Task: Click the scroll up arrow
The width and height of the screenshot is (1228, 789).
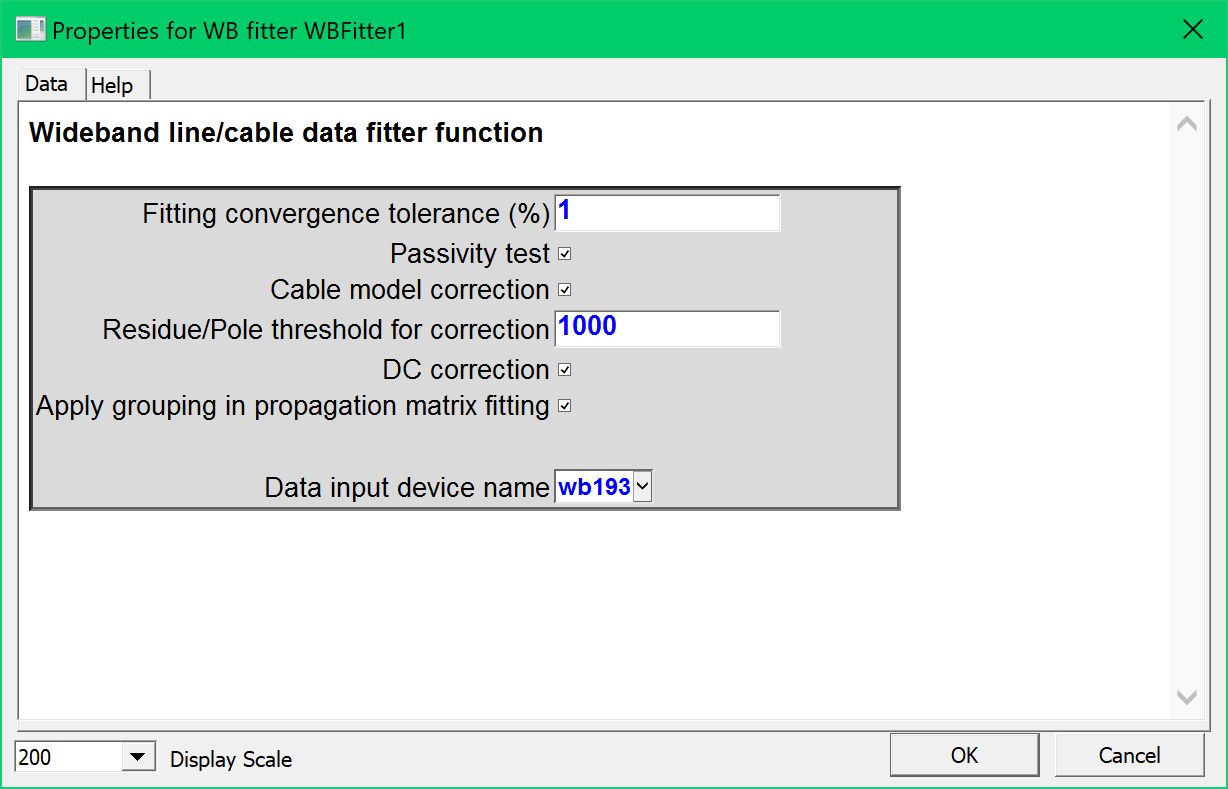Action: point(1186,125)
